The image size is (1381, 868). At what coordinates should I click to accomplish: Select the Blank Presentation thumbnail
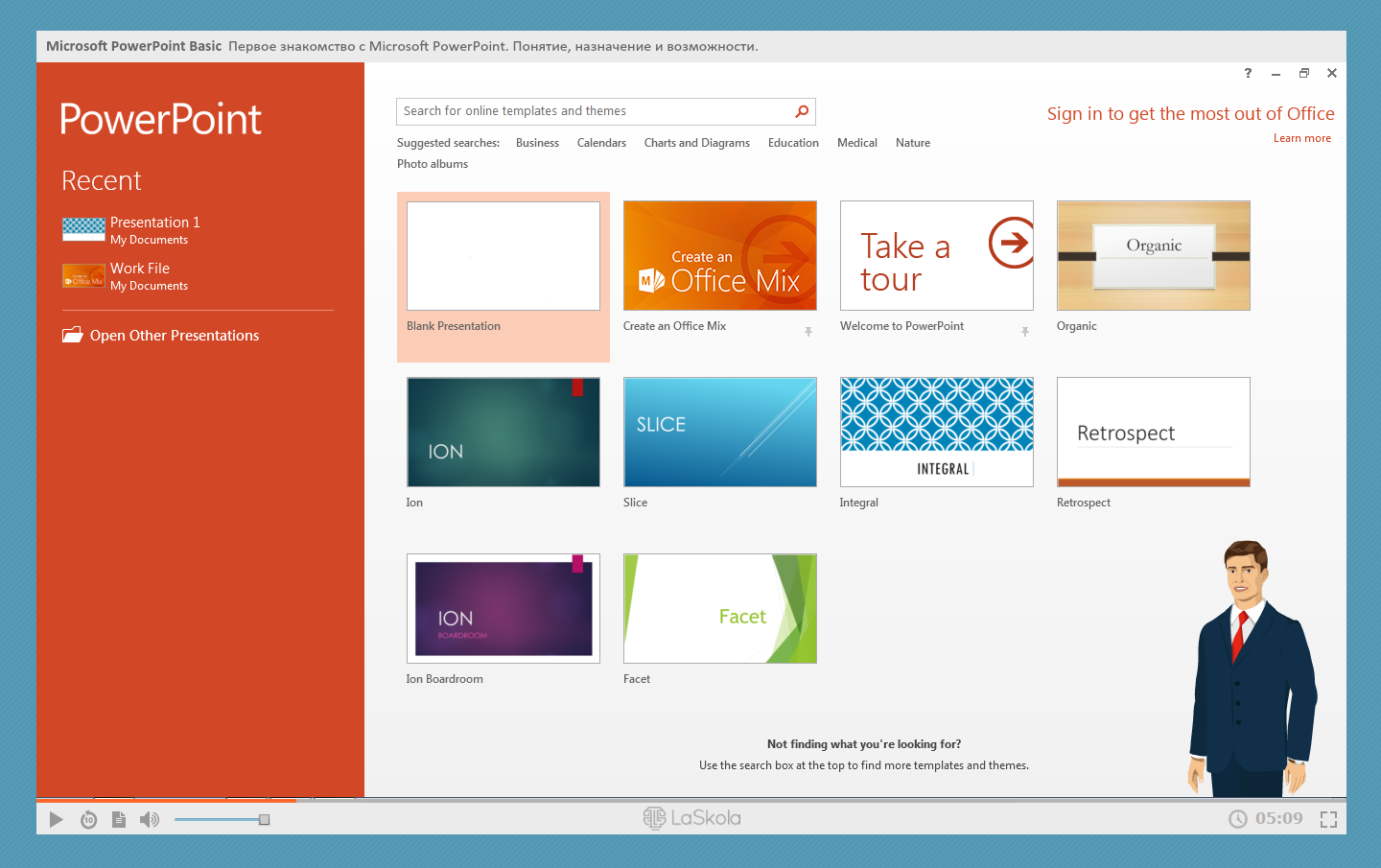[503, 256]
